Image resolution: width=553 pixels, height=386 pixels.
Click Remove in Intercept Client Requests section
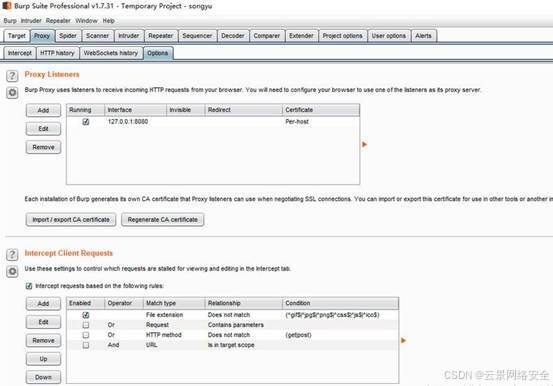click(43, 340)
